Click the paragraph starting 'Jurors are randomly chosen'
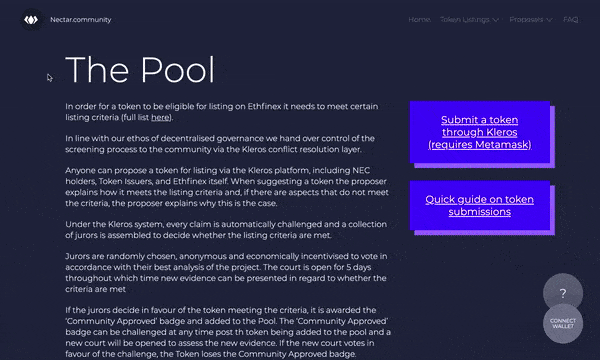Image resolution: width=600 pixels, height=360 pixels. (226, 272)
